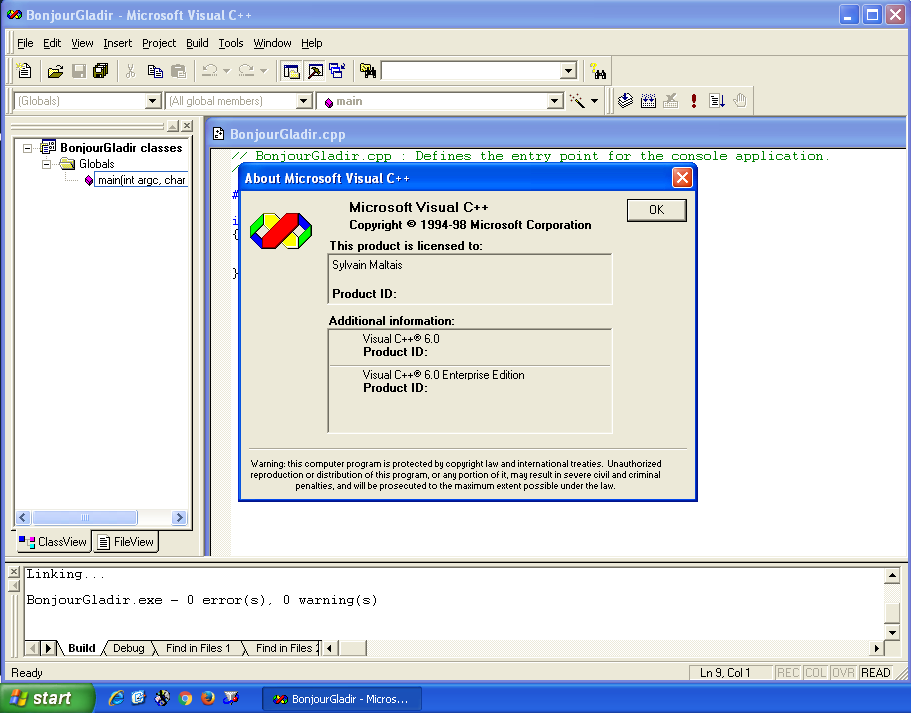This screenshot has width=911, height=713.
Task: Open the Find combo box dropdown
Action: [568, 71]
